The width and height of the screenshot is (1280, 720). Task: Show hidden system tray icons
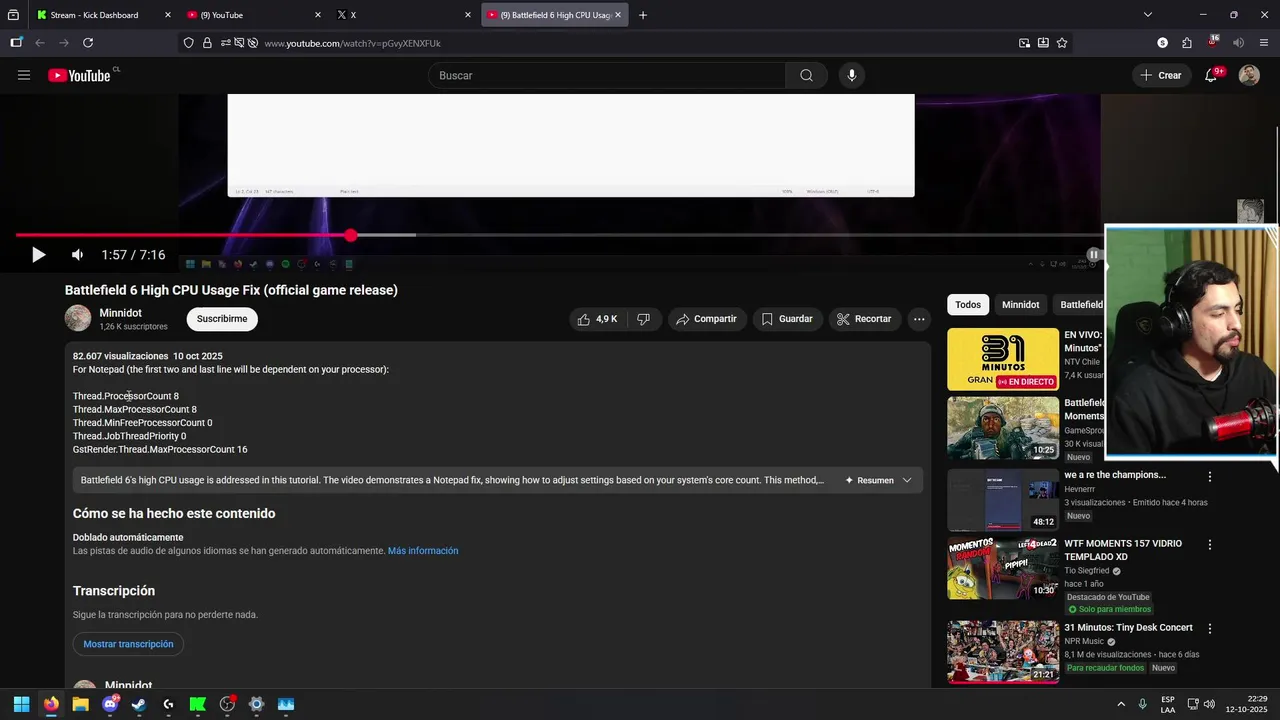click(x=1121, y=704)
